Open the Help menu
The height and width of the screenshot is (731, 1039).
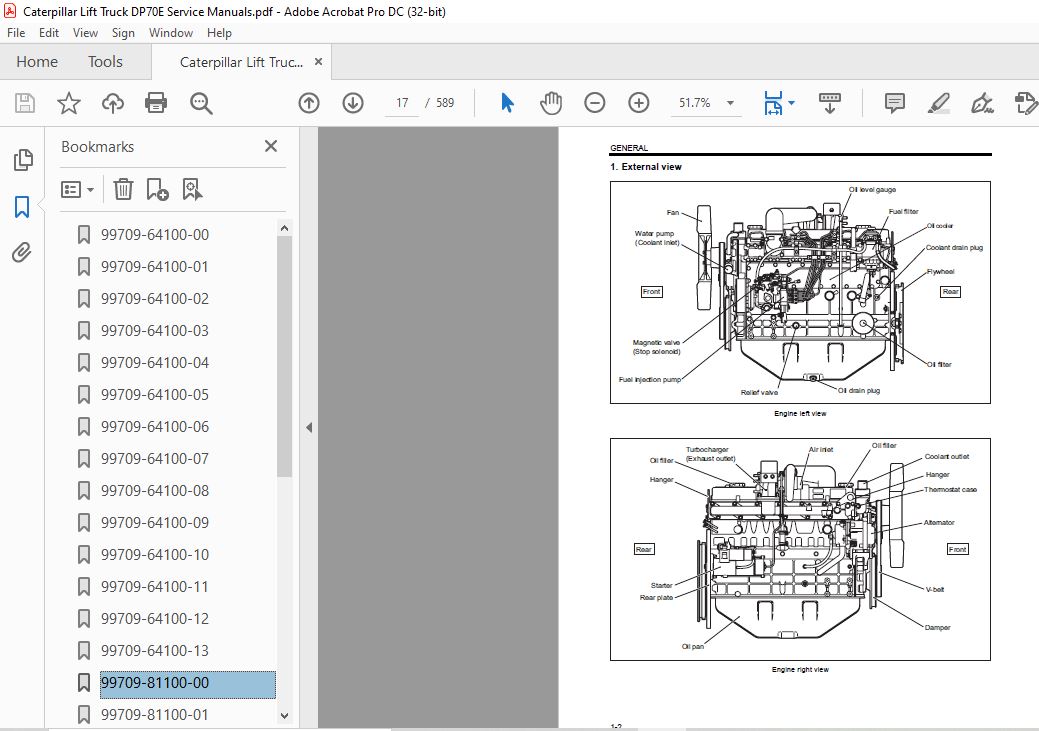tap(219, 32)
